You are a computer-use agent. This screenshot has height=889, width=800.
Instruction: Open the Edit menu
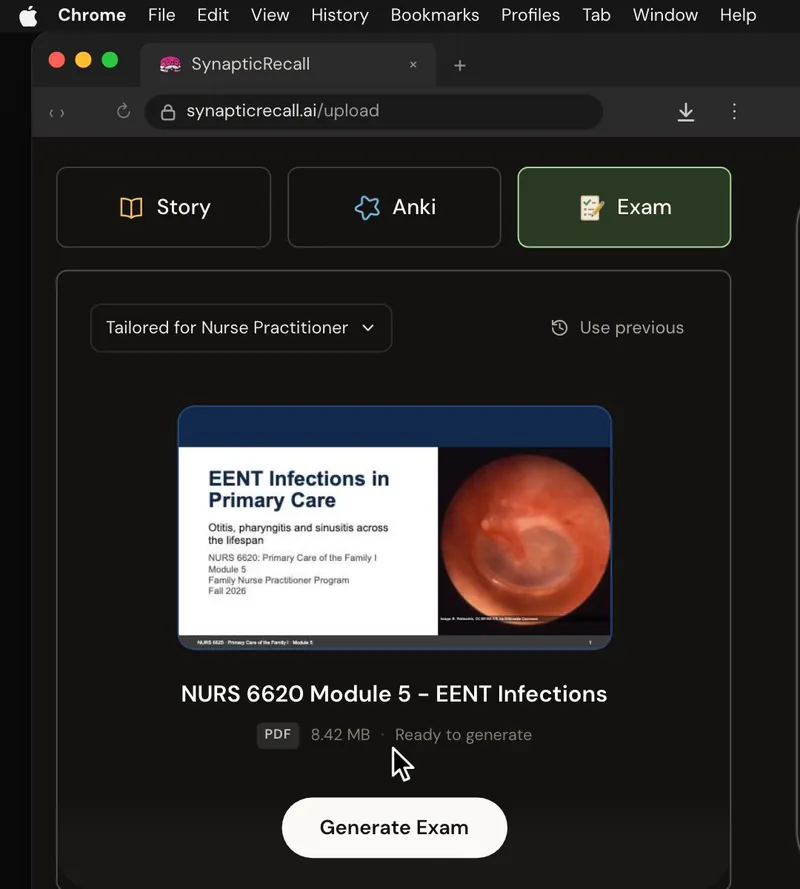coord(213,15)
